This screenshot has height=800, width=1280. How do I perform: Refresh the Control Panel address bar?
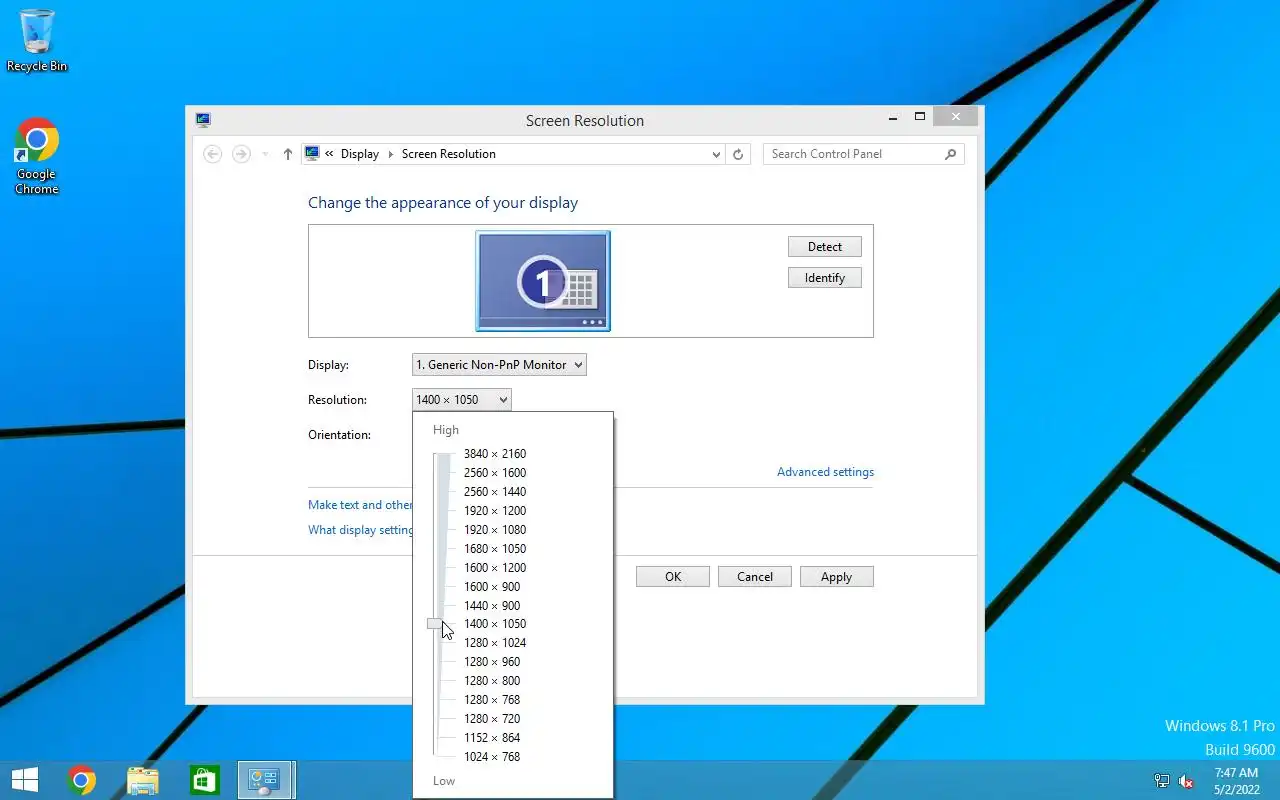pos(738,154)
